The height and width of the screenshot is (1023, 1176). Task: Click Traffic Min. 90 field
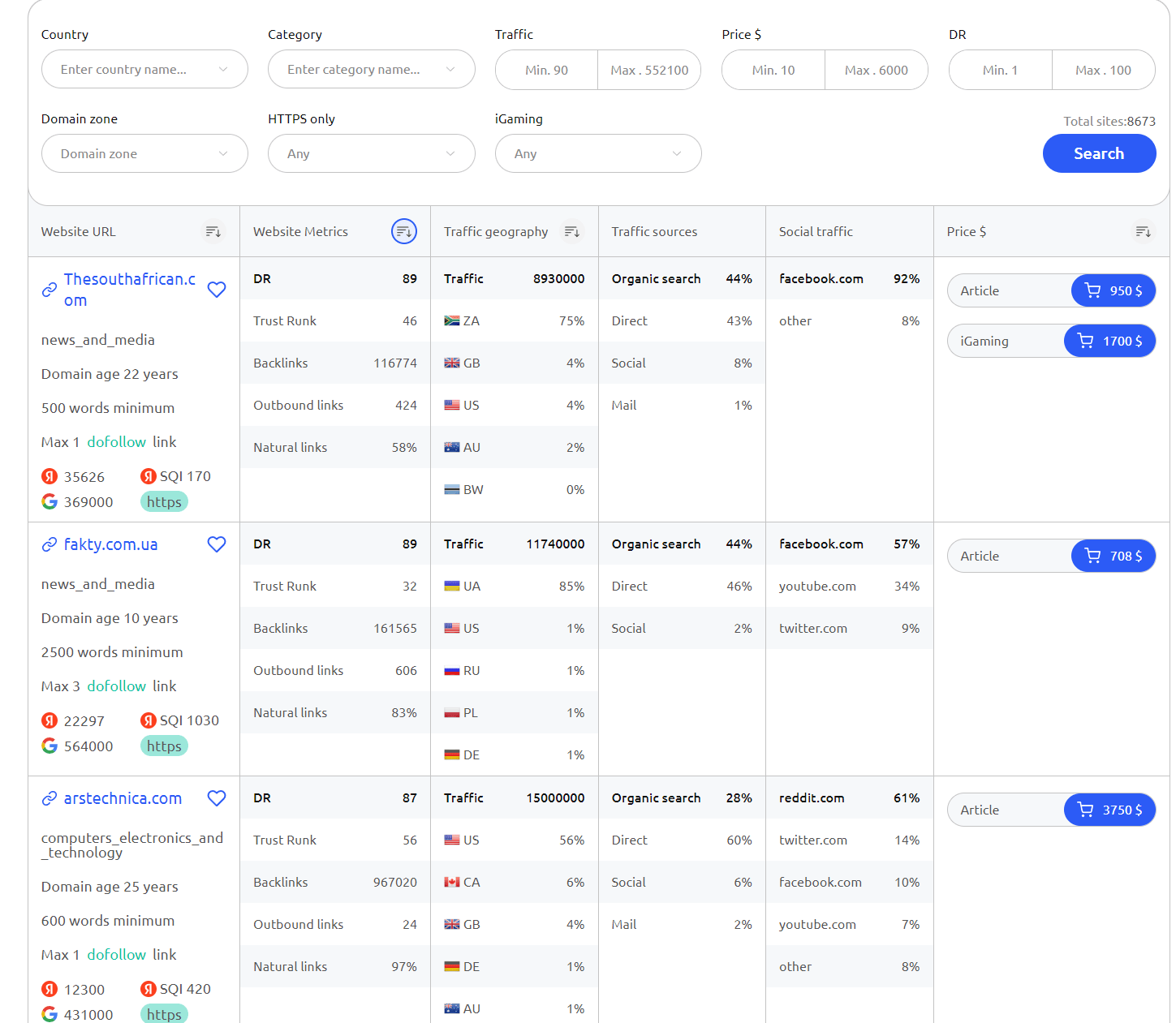point(547,70)
